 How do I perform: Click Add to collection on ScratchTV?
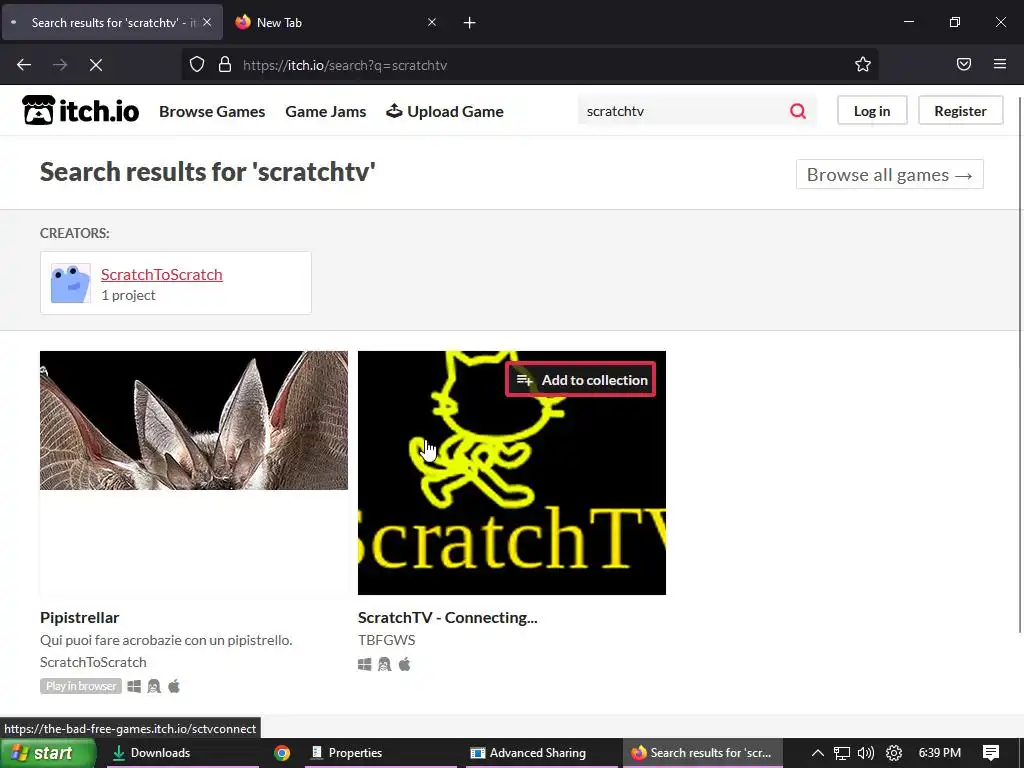pos(581,379)
